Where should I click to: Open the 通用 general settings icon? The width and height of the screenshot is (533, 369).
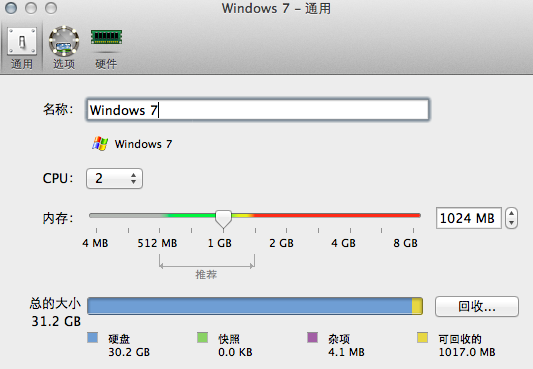(x=22, y=41)
